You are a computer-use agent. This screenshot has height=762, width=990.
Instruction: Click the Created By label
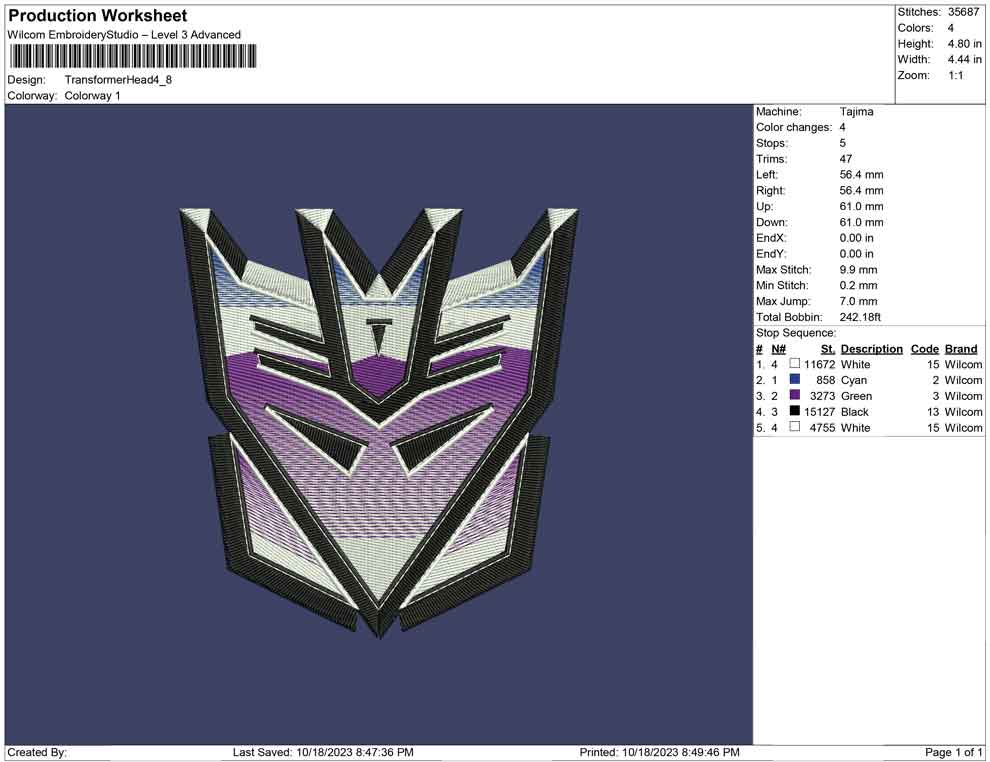coord(37,752)
